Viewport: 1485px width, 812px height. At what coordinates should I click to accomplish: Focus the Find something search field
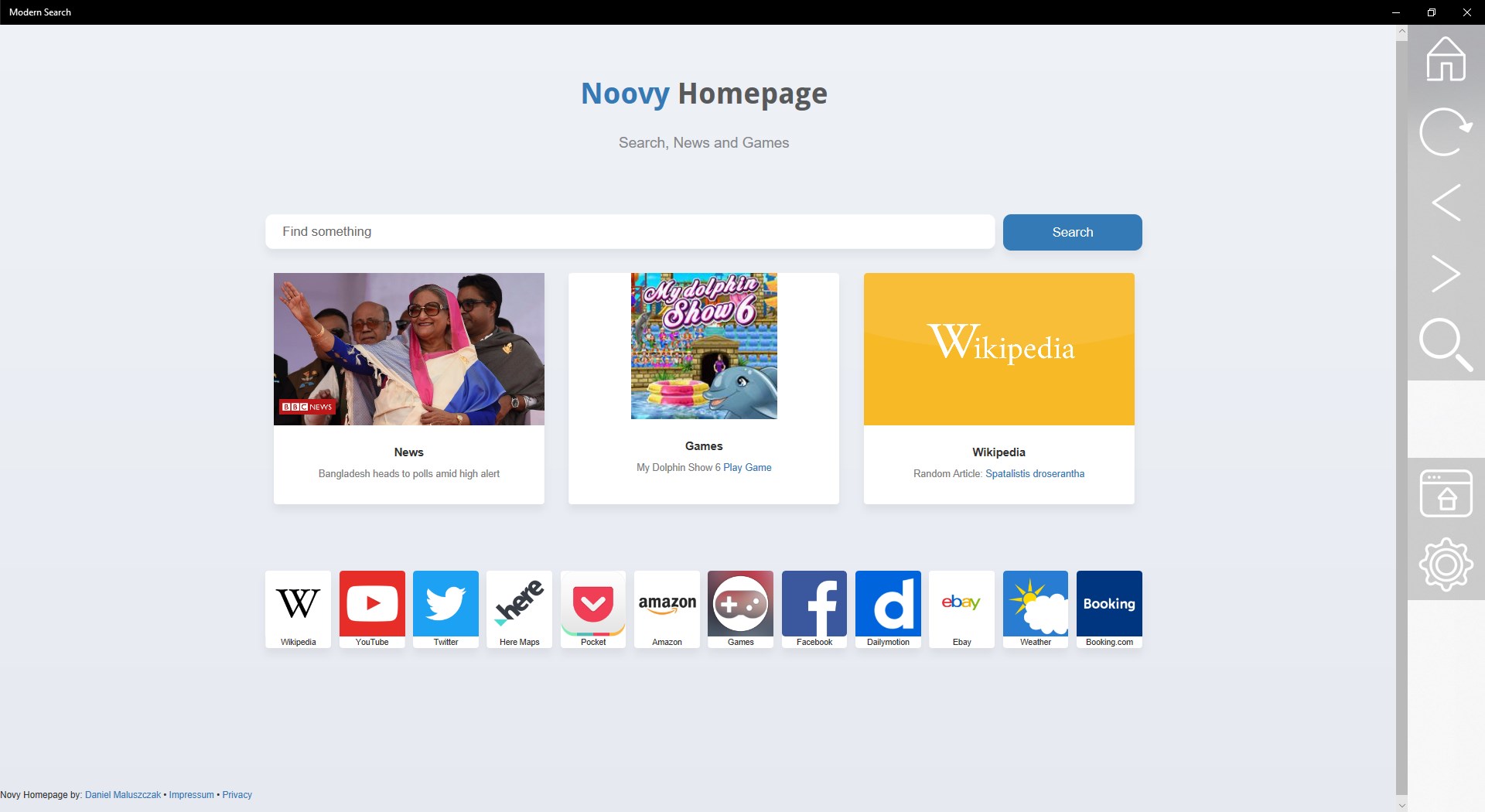pyautogui.click(x=630, y=232)
